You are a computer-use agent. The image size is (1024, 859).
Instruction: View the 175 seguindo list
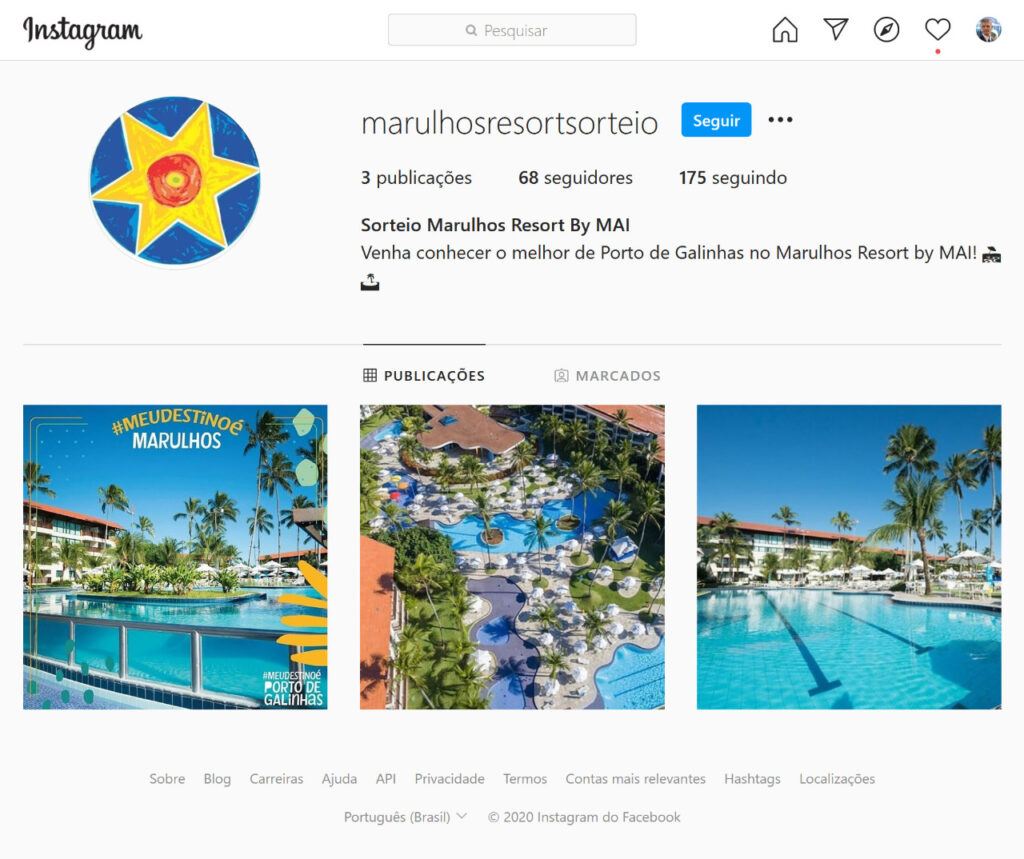click(733, 178)
